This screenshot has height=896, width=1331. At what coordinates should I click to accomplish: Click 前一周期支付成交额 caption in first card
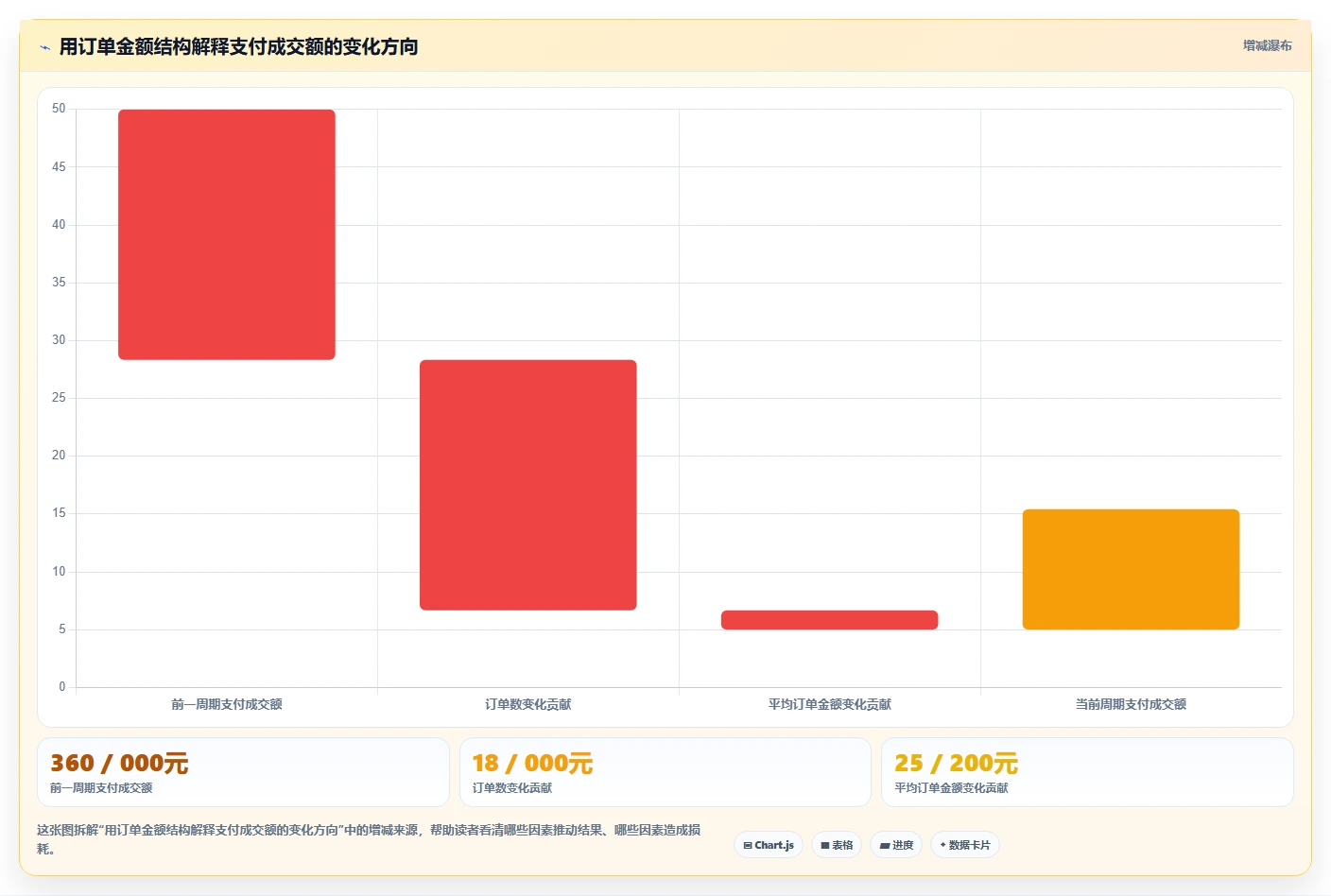click(x=101, y=788)
